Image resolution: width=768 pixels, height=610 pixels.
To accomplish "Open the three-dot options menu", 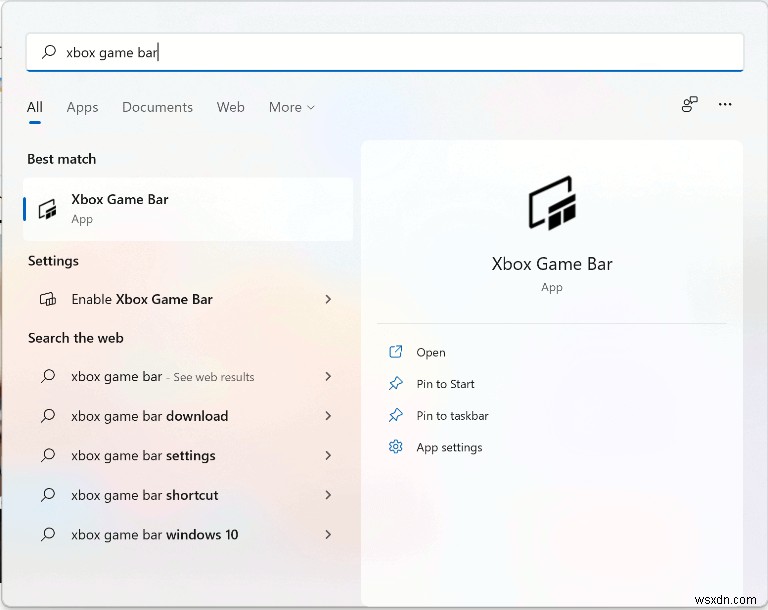I will (x=725, y=104).
